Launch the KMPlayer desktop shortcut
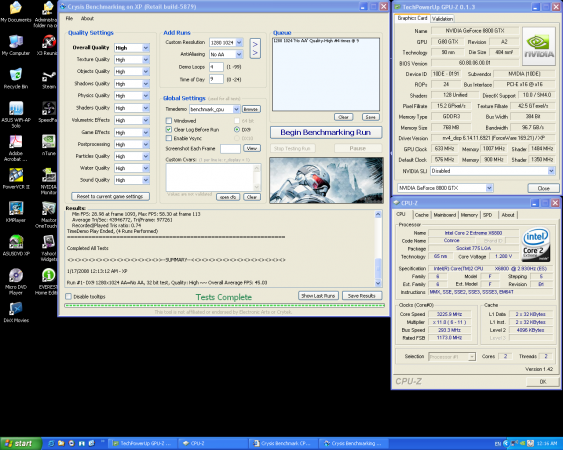The width and height of the screenshot is (563, 450). pyautogui.click(x=16, y=212)
